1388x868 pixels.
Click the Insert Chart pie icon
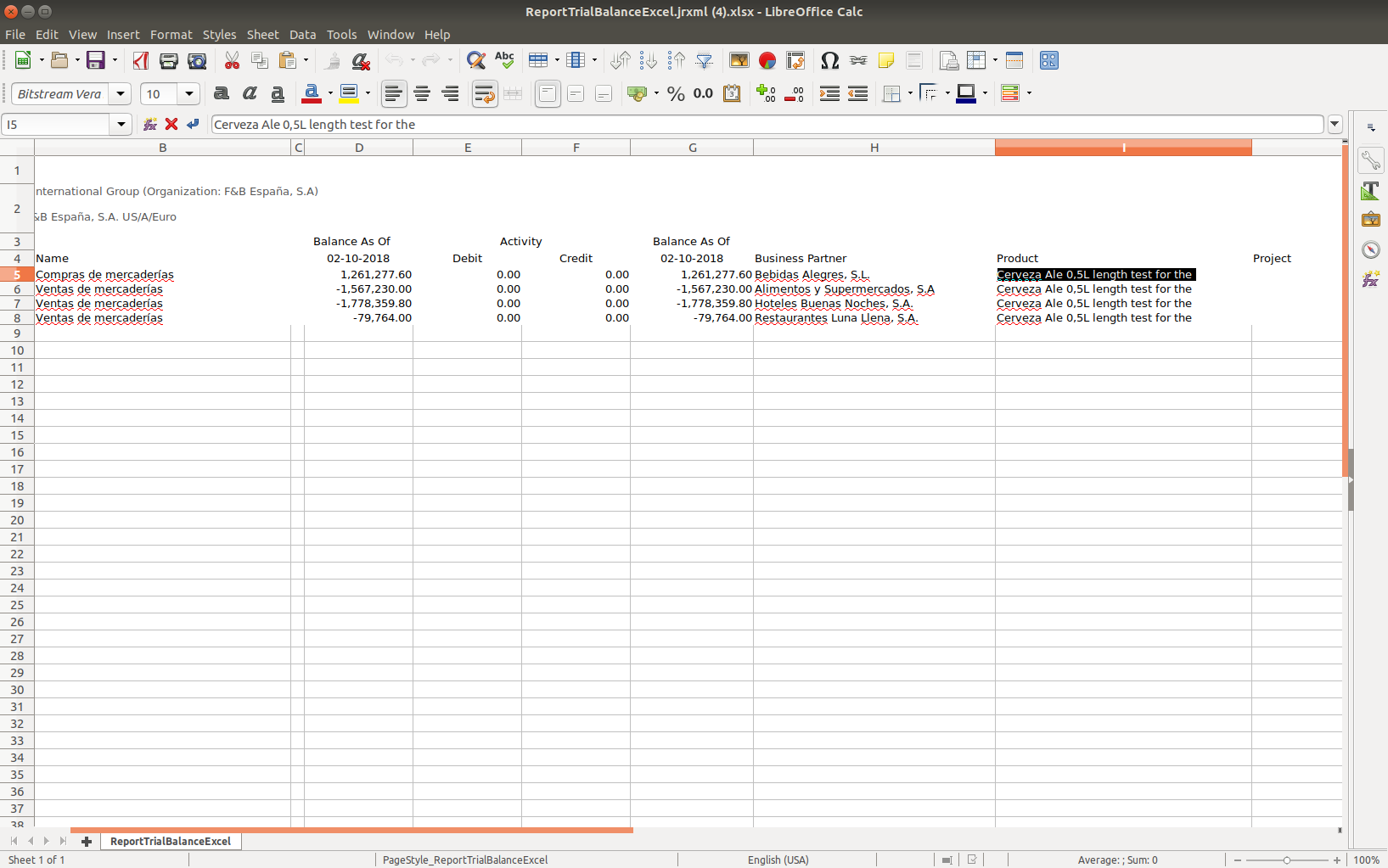click(x=767, y=60)
